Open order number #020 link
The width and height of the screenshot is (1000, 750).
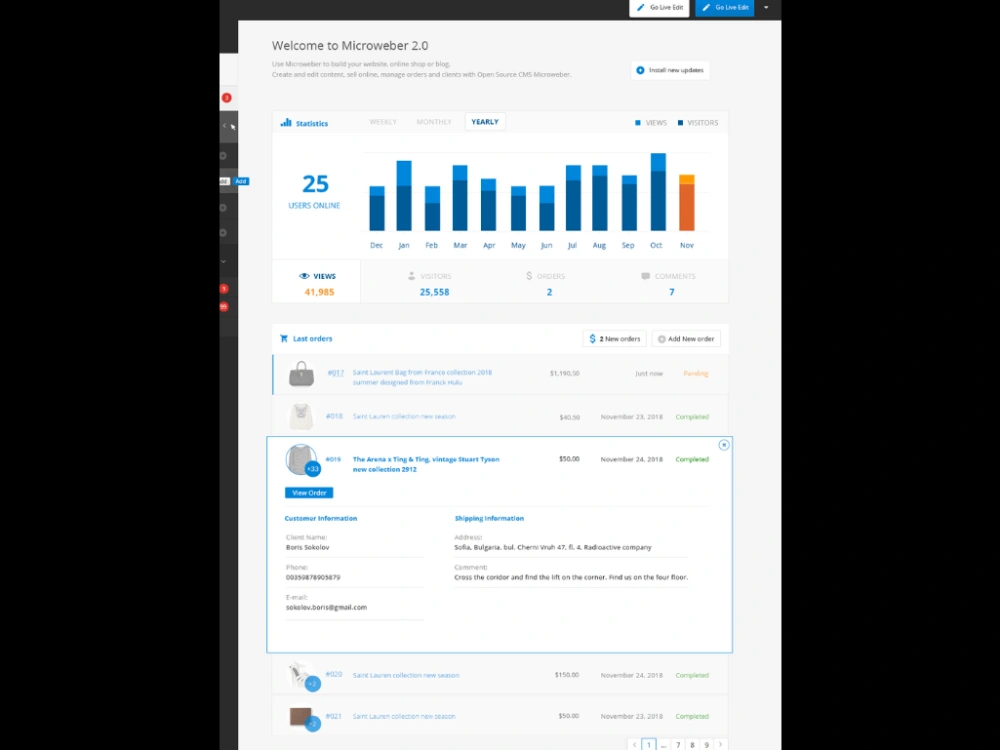coord(334,674)
